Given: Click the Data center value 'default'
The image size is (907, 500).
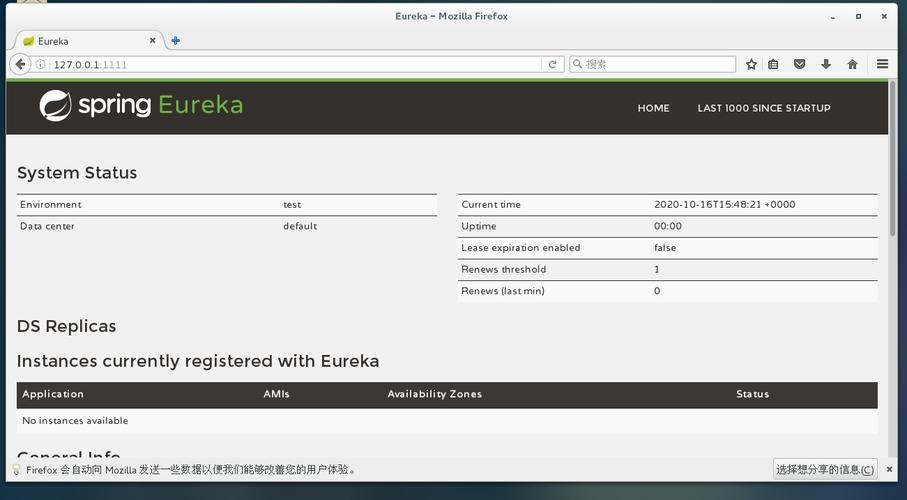Looking at the screenshot, I should pos(300,226).
